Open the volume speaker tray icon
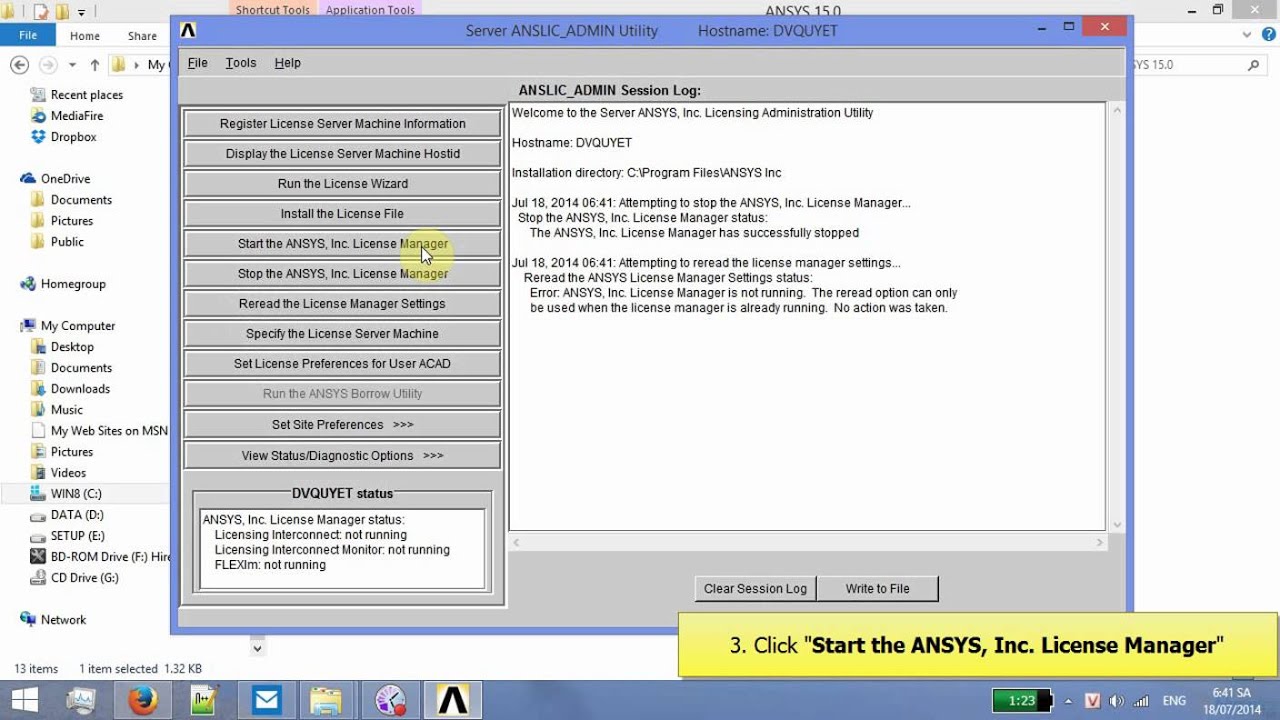This screenshot has height=720, width=1280. click(1116, 701)
